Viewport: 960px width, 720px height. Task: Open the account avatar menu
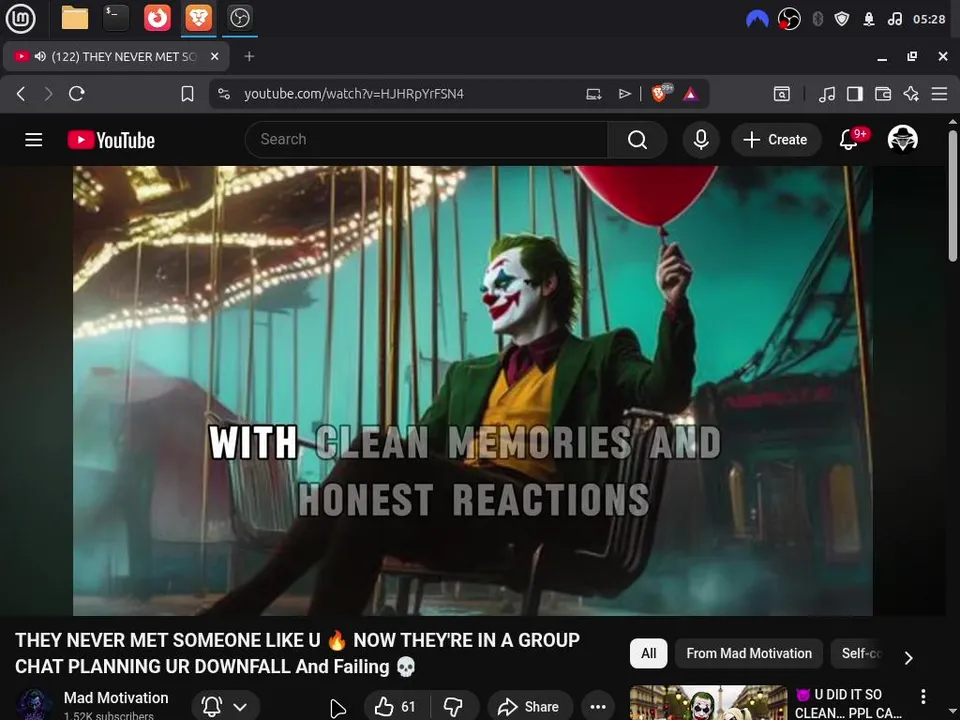[902, 139]
